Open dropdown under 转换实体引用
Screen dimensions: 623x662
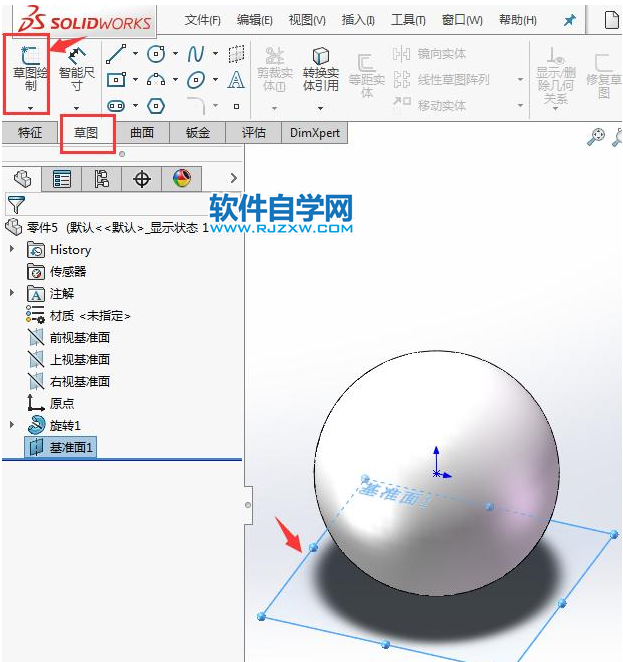pos(320,109)
